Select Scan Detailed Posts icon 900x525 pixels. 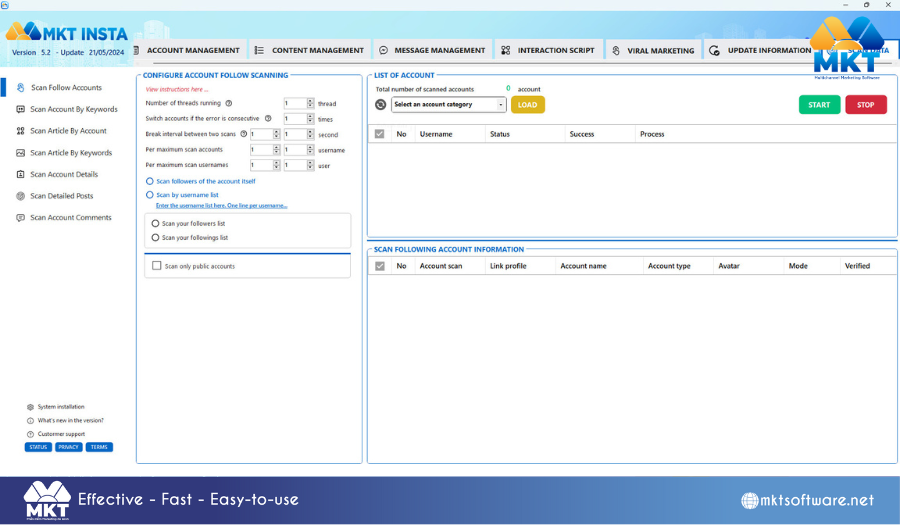21,196
